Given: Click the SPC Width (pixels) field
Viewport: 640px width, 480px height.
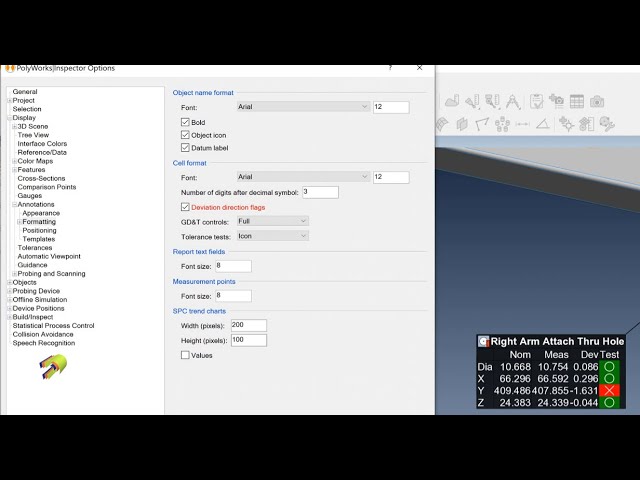Looking at the screenshot, I should [x=249, y=325].
